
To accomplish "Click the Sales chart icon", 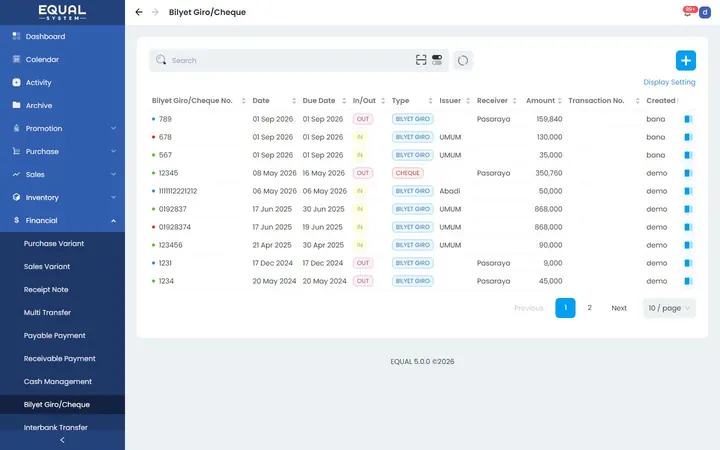I will coord(17,174).
